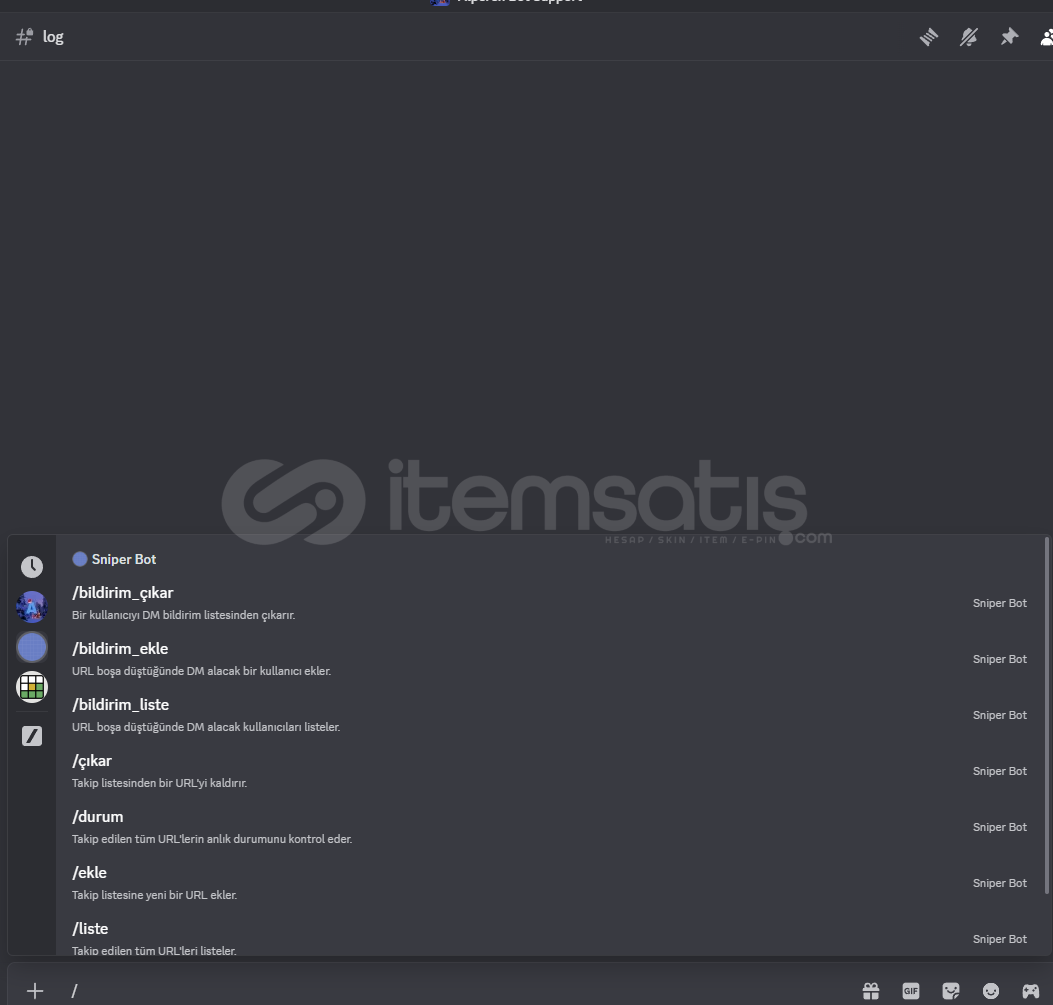The height and width of the screenshot is (1005, 1053).
Task: Show the member list icon
Action: 1046,37
